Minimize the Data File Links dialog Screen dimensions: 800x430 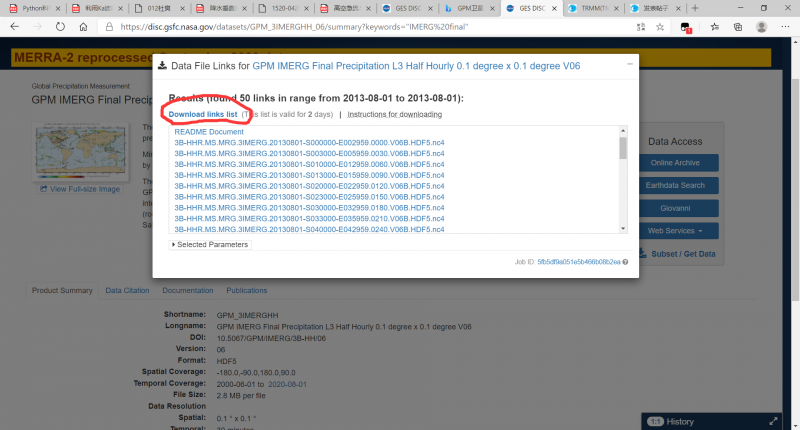630,64
